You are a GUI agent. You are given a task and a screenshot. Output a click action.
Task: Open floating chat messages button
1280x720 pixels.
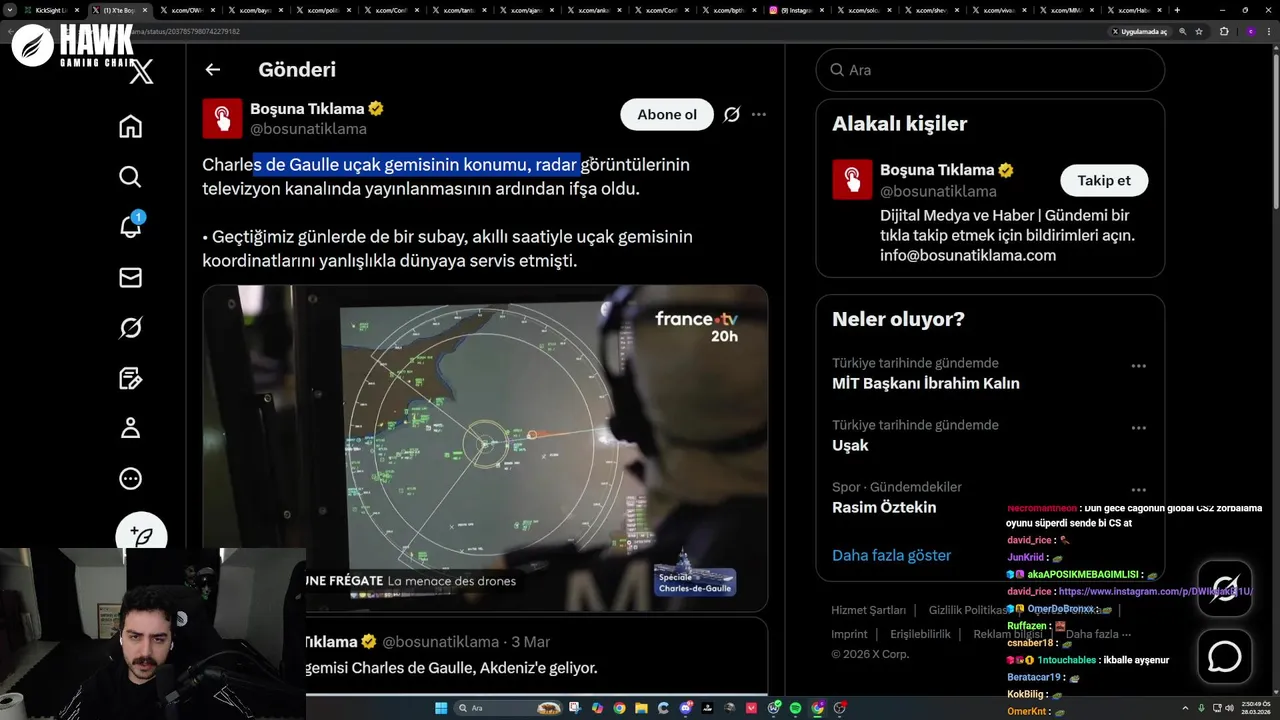pyautogui.click(x=1225, y=657)
